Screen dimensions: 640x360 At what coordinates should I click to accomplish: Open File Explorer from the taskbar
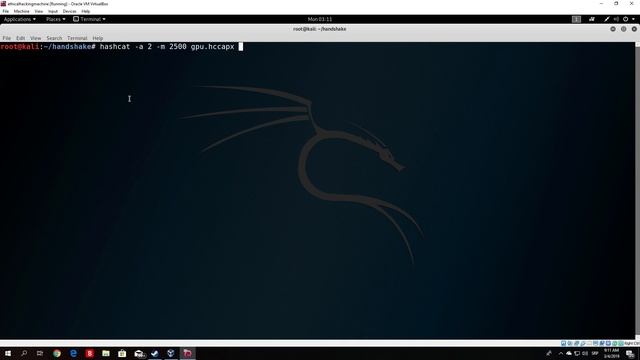pos(106,353)
